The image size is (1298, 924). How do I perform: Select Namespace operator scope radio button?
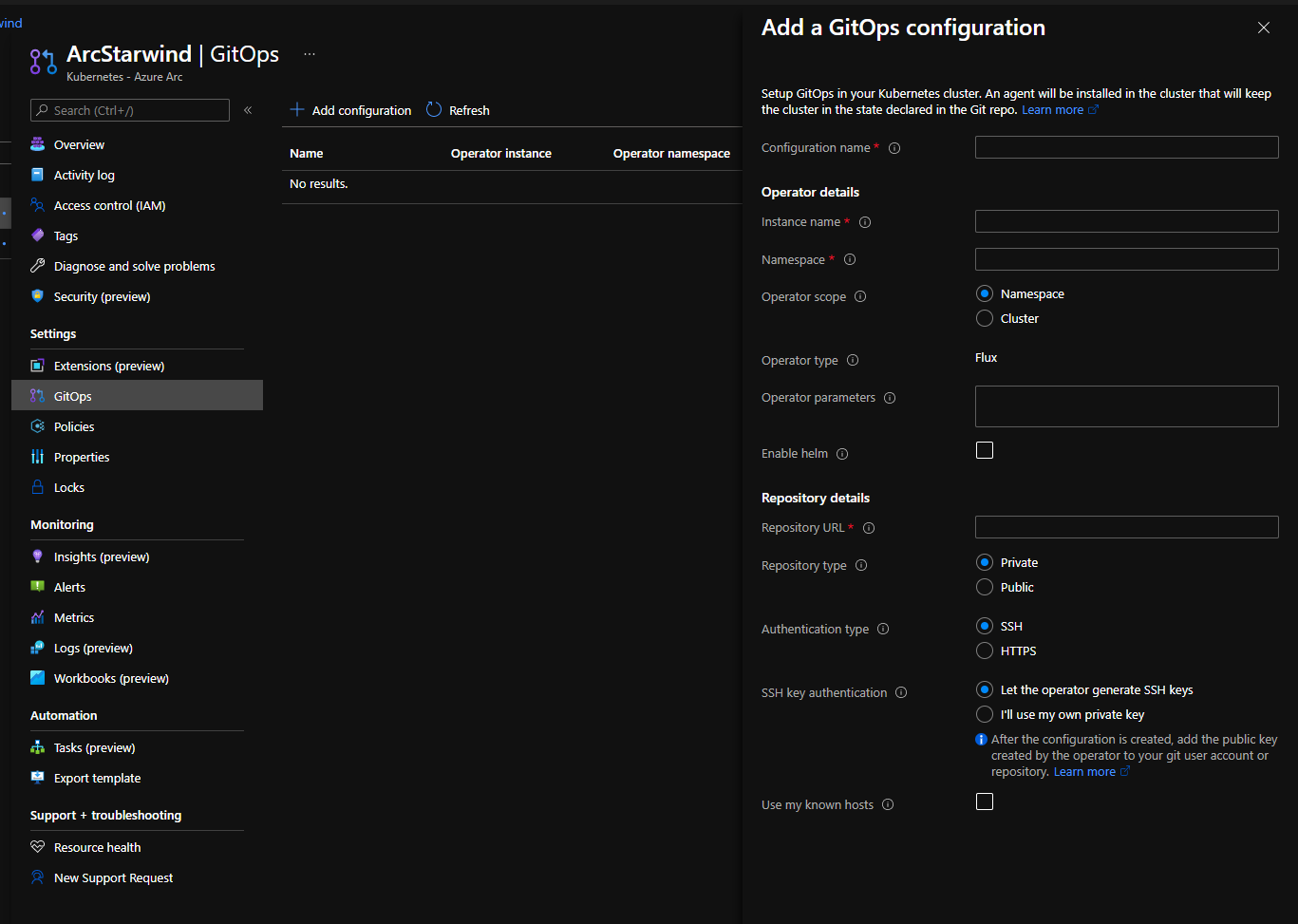coord(985,293)
